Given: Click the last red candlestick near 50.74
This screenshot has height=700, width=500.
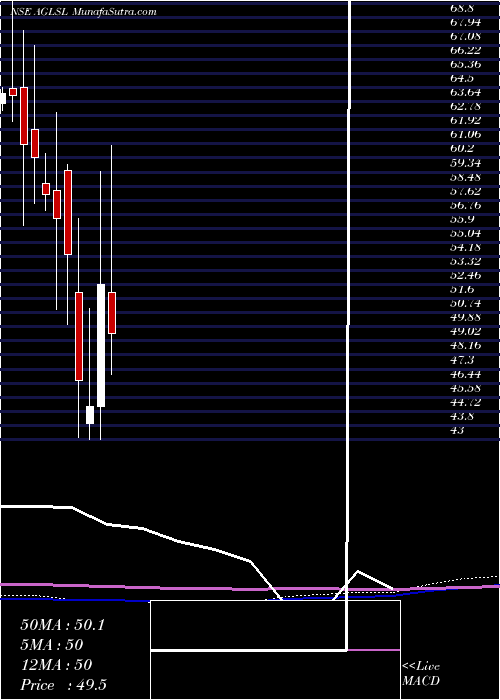Looking at the screenshot, I should (x=112, y=312).
